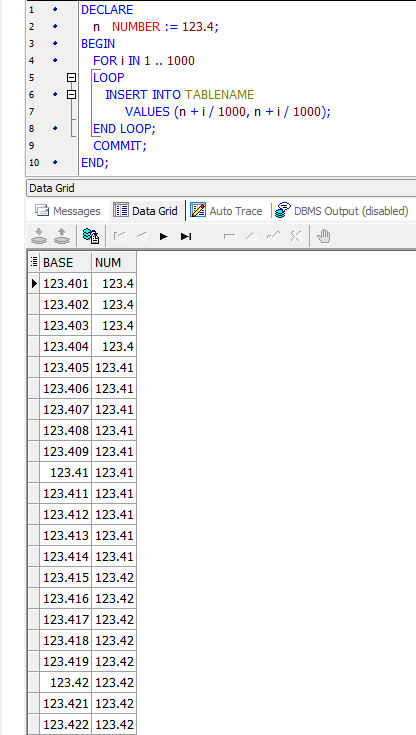Open the Auto Trace tab
This screenshot has width=416, height=735.
pos(226,211)
